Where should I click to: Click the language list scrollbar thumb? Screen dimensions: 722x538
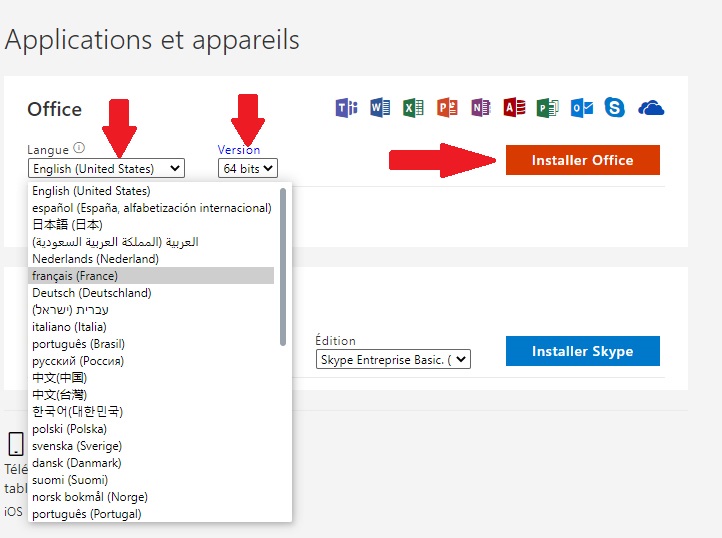click(283, 267)
